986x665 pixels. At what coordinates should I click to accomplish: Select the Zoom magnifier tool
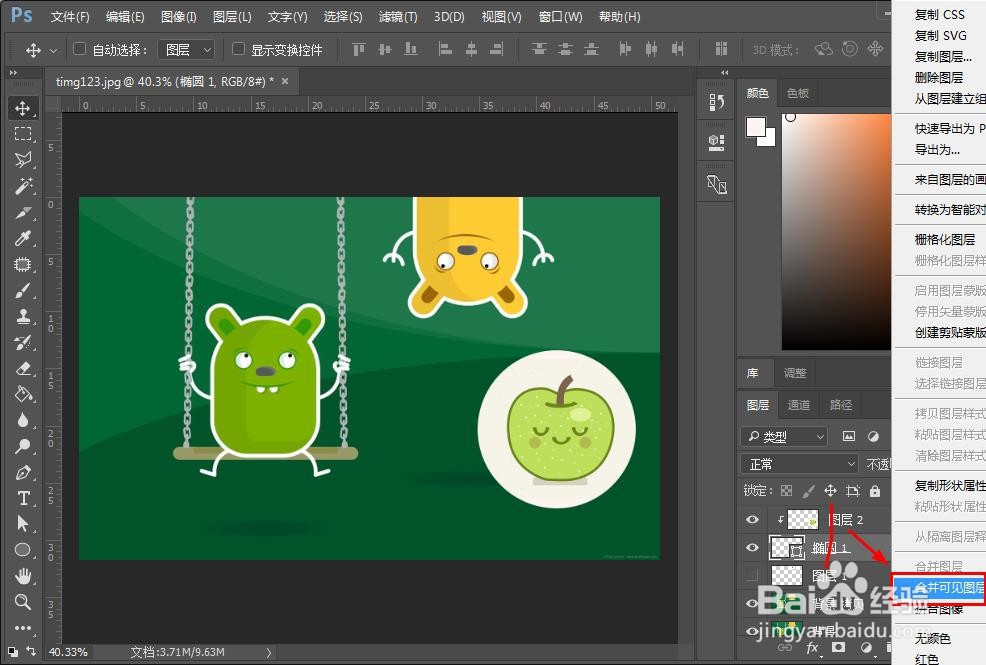point(23,602)
